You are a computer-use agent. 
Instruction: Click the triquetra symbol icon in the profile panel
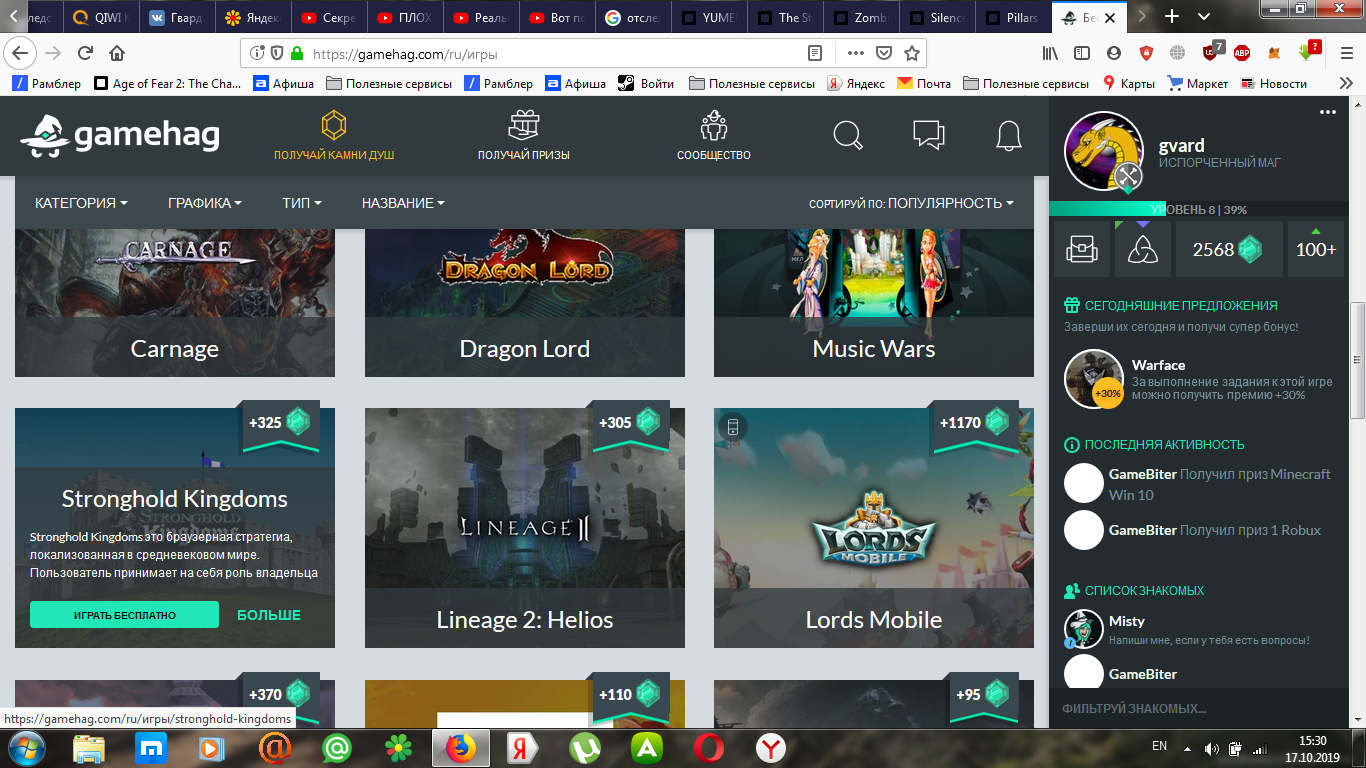pos(1142,249)
